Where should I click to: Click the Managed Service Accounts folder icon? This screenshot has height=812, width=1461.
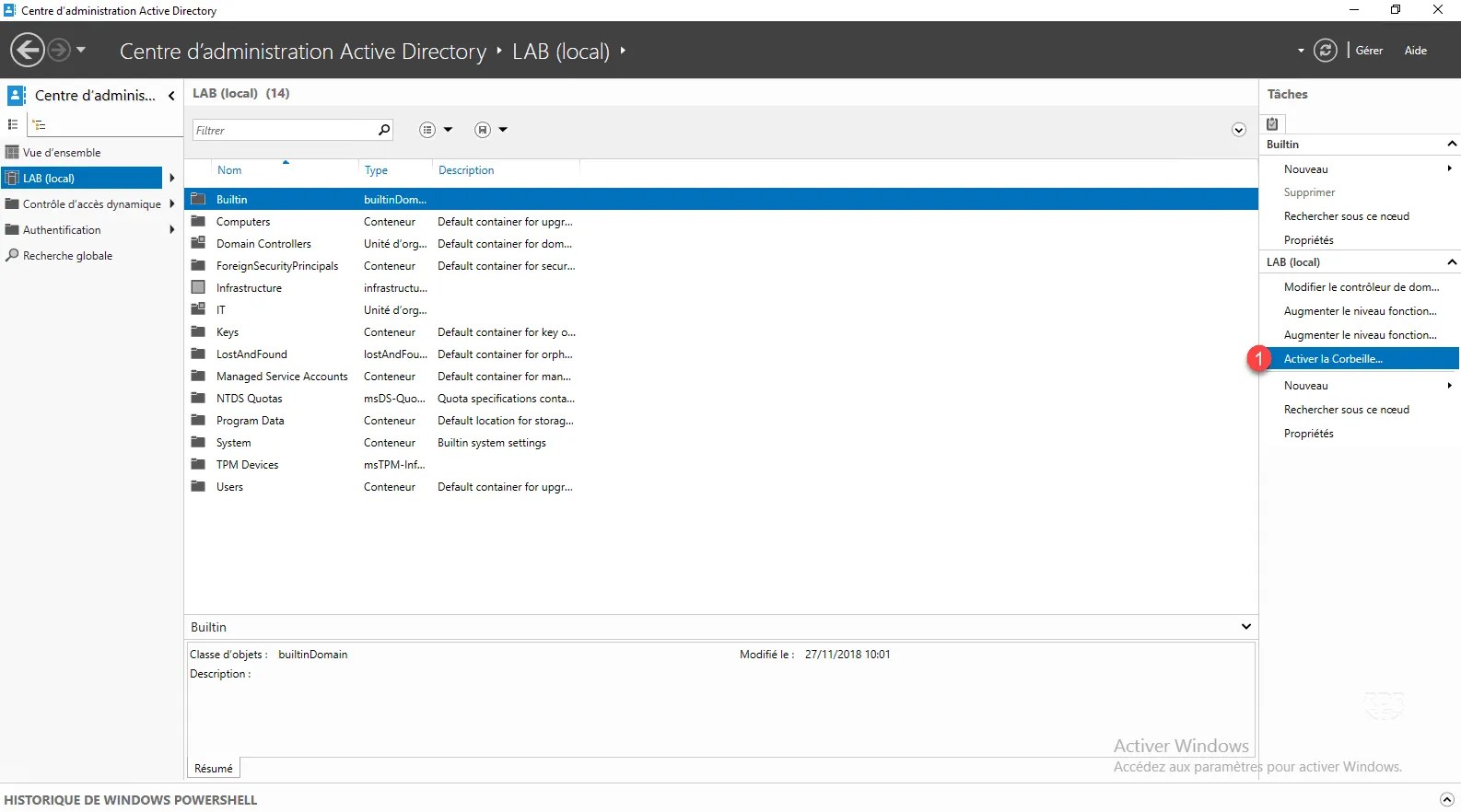198,376
